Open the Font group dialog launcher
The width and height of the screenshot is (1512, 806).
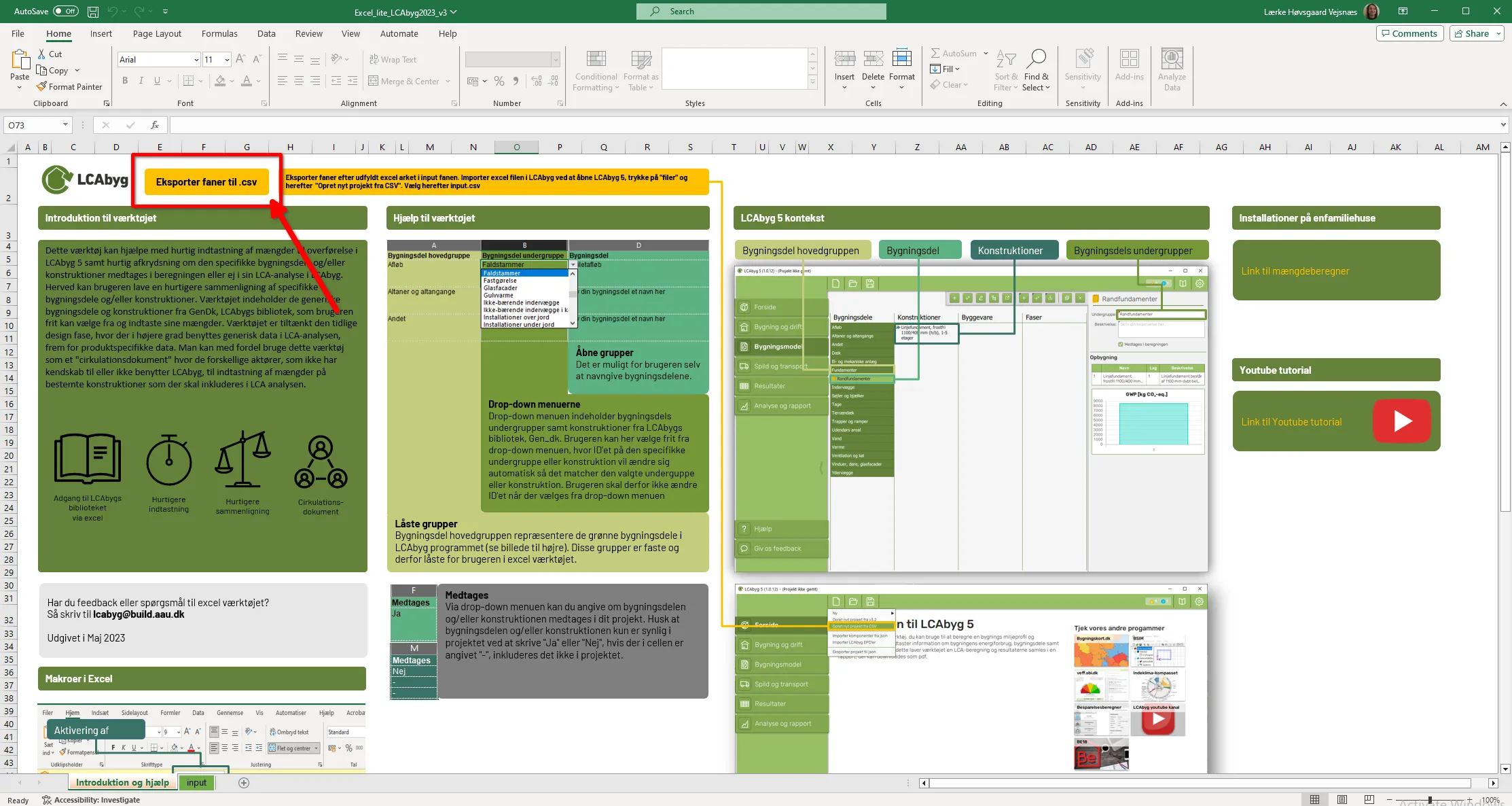(264, 103)
